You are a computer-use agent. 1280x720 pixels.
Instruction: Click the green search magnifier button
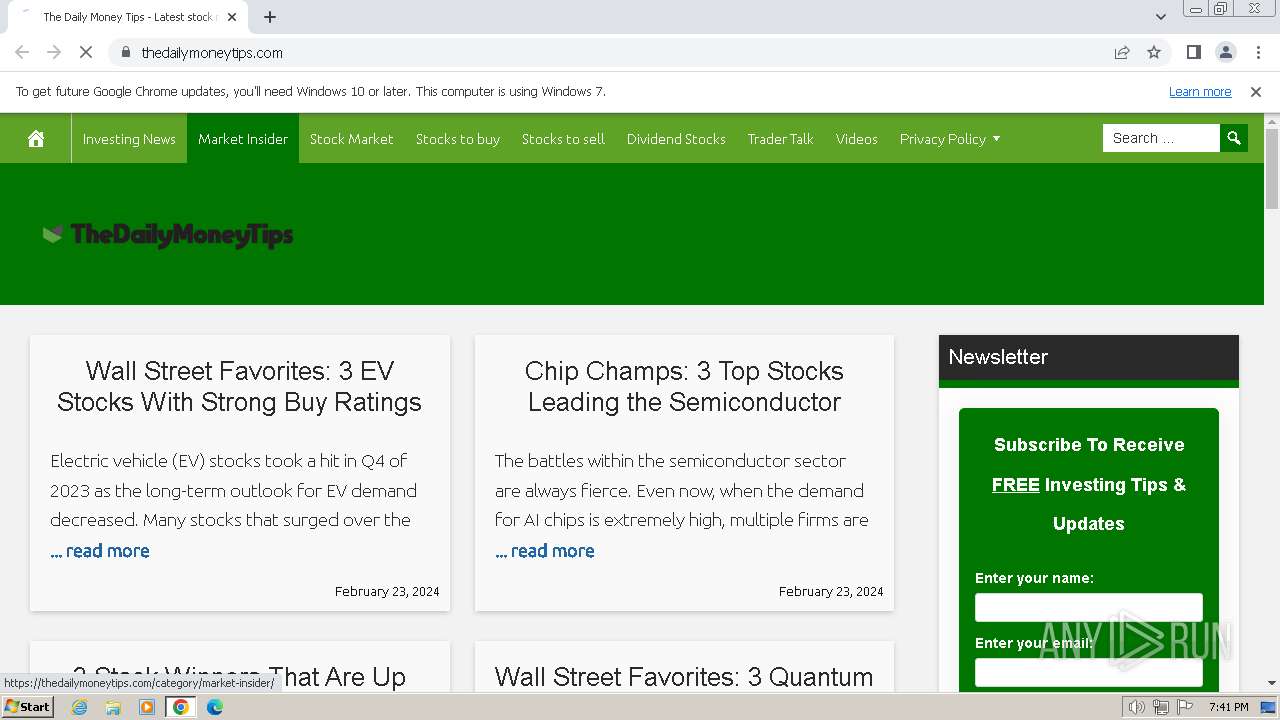pyautogui.click(x=1234, y=138)
